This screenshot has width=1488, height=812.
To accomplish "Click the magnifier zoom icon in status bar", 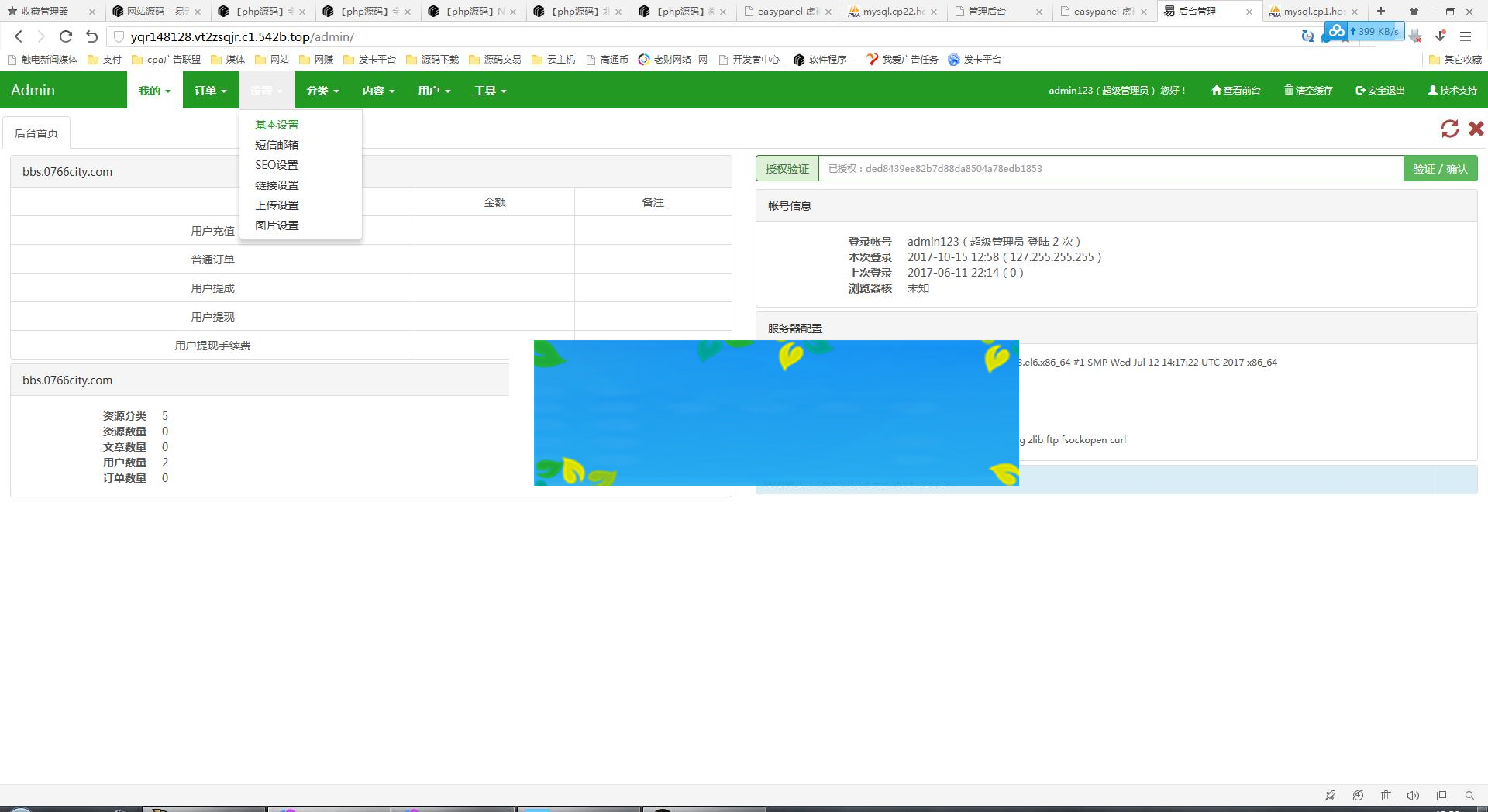I will (x=1469, y=795).
